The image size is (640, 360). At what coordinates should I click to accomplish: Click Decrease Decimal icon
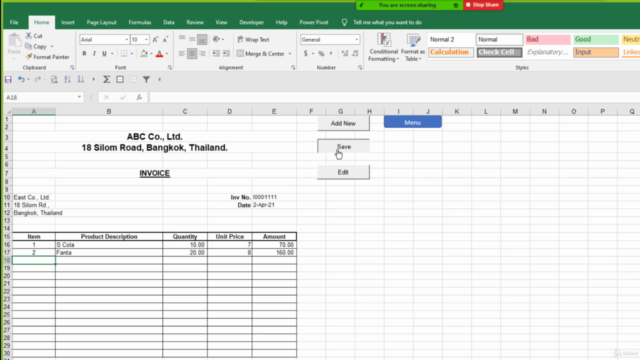click(355, 53)
